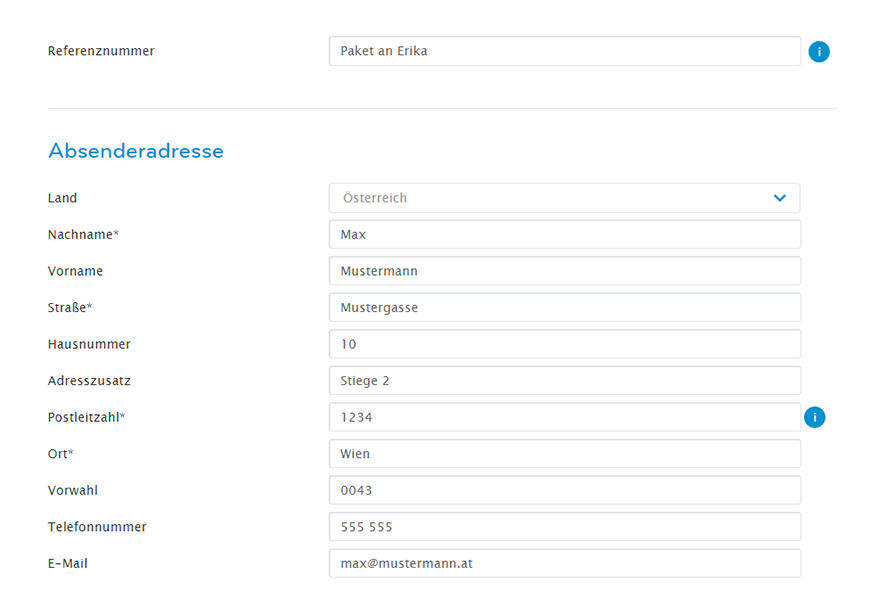
Task: Click the 'Adresszusatz' label text
Action: [89, 381]
